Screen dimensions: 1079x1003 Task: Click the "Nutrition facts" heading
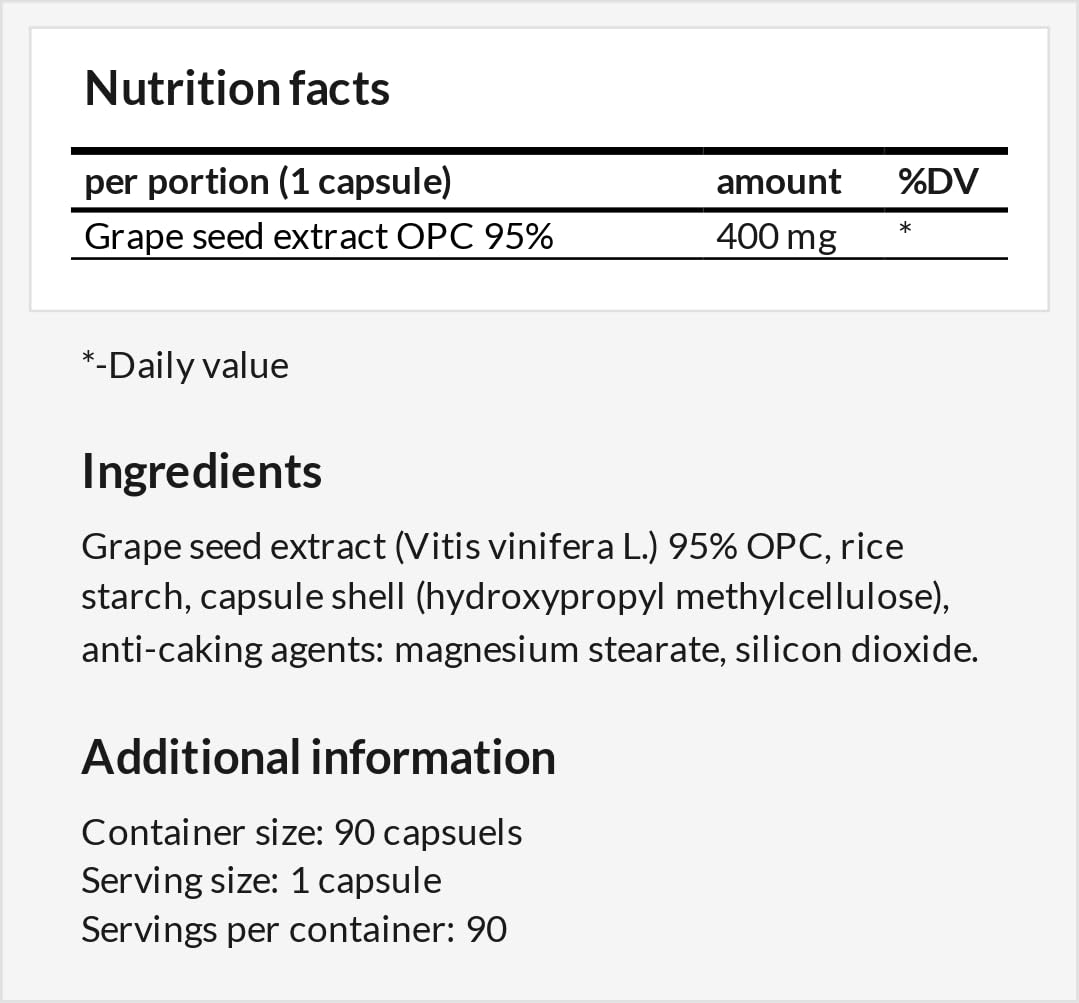pos(237,88)
